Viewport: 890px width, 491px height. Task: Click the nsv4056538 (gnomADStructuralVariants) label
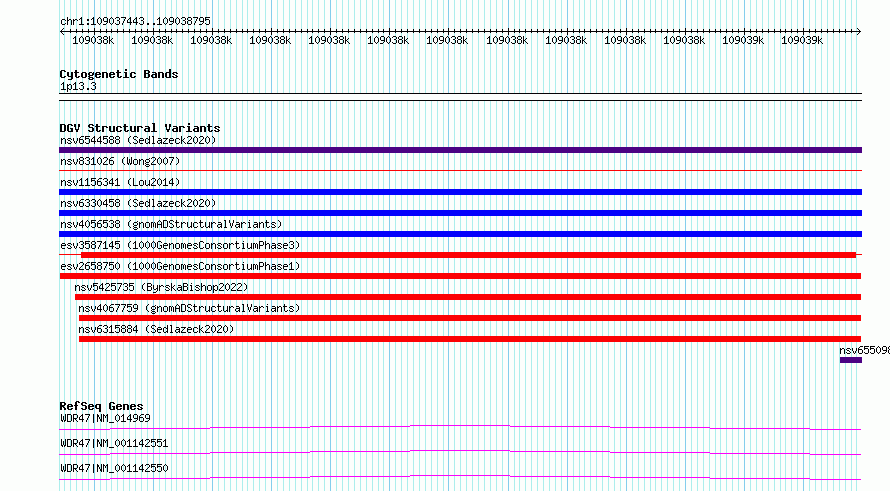click(x=171, y=224)
